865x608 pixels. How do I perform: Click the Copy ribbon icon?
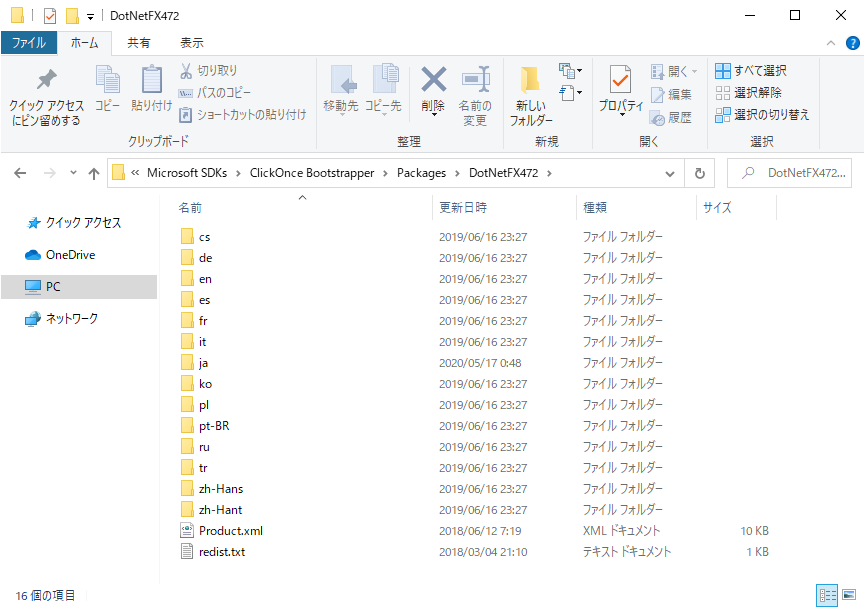108,88
